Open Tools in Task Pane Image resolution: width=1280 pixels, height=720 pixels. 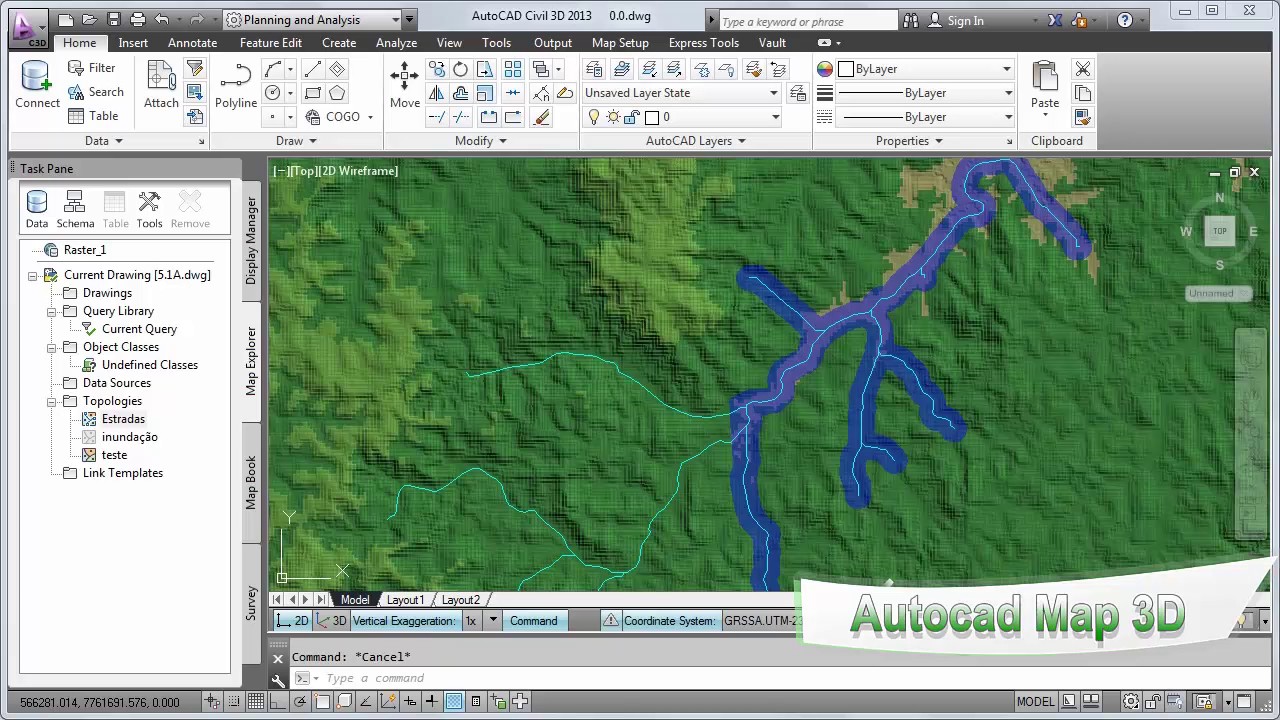(149, 209)
